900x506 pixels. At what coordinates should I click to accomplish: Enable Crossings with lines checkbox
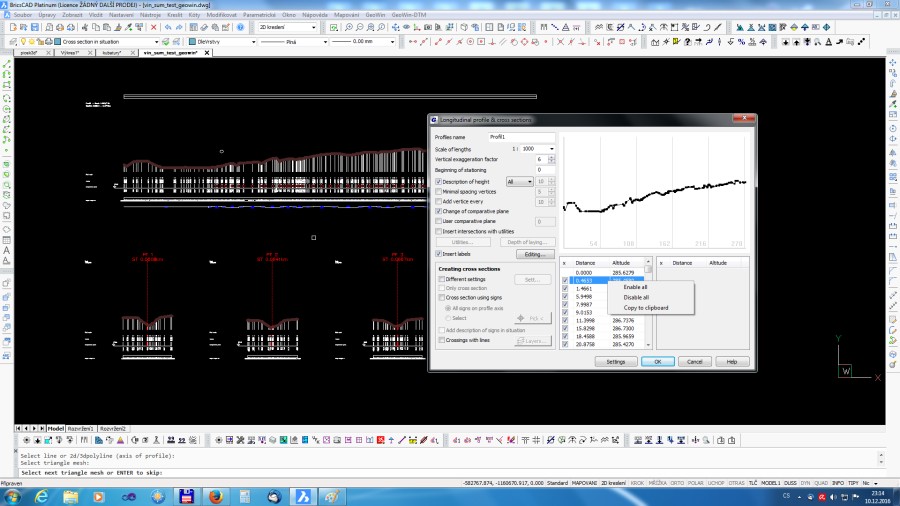[x=442, y=340]
